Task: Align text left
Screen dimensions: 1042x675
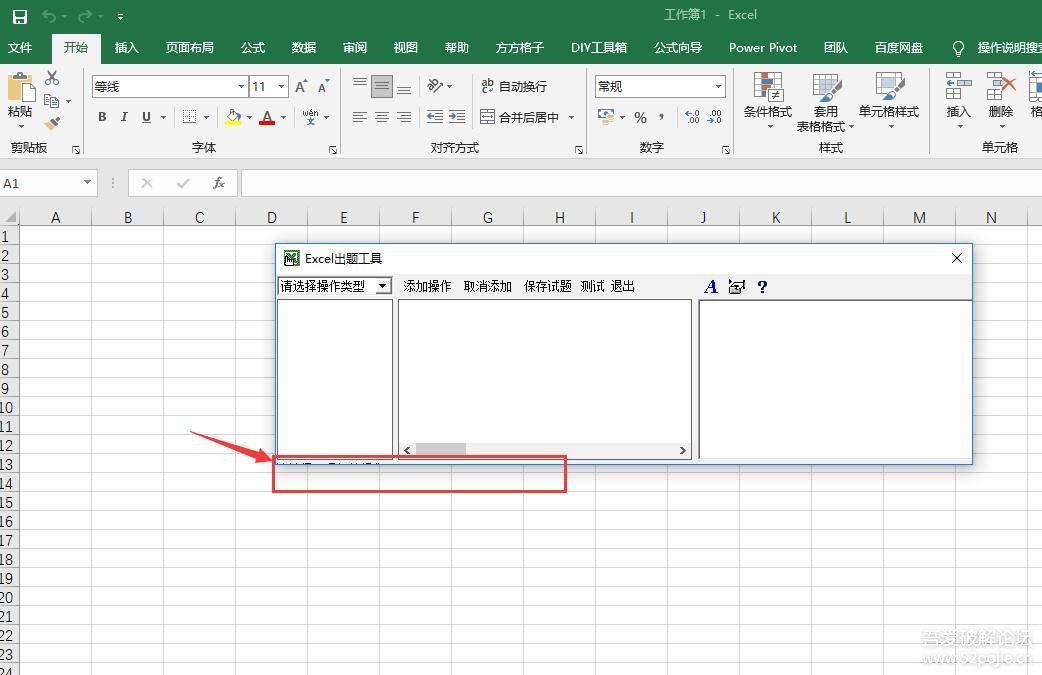Action: pyautogui.click(x=360, y=117)
